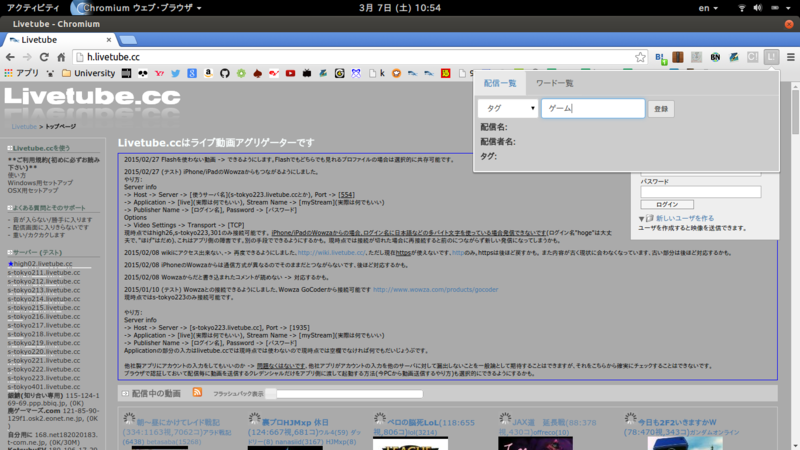Open the wiki.livetube.cc link
The width and height of the screenshot is (800, 450).
331,253
